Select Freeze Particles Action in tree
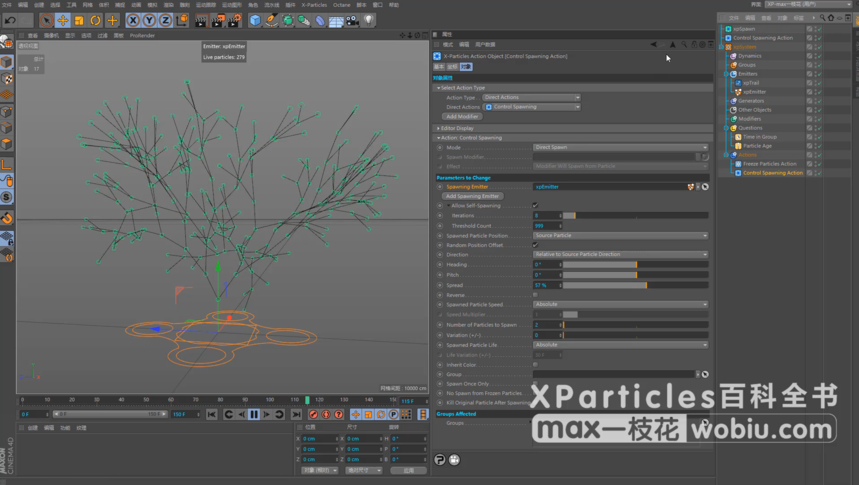Screen dimensions: 859x485 (769, 164)
